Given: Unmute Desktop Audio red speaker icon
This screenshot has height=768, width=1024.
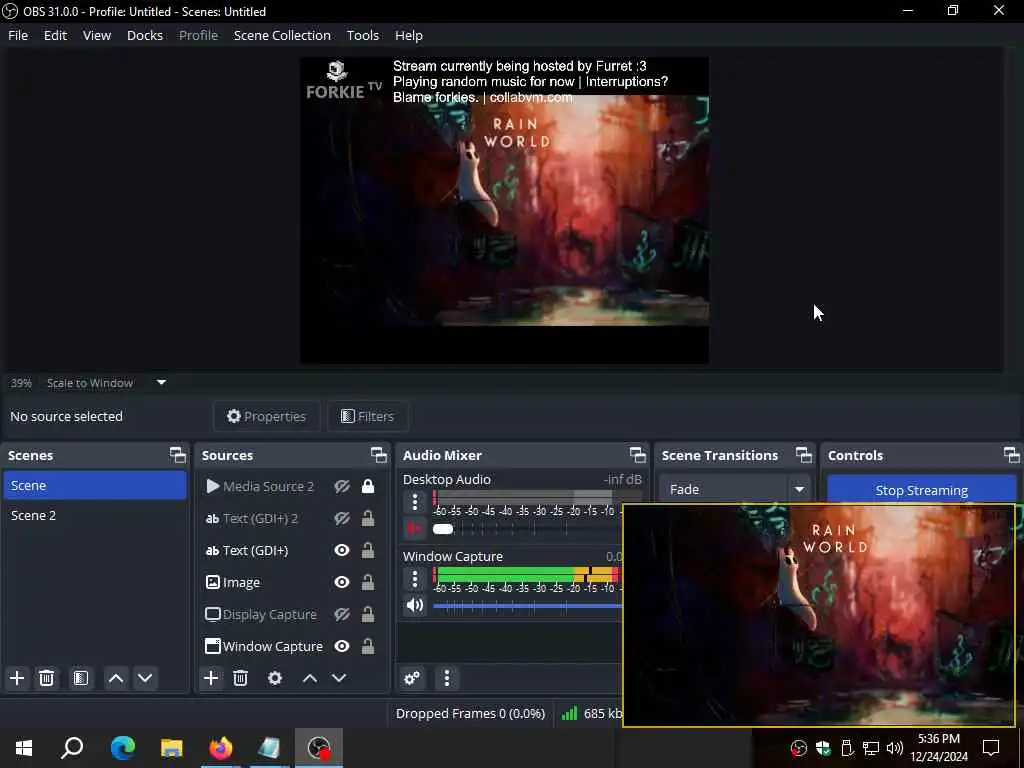Looking at the screenshot, I should (x=414, y=528).
